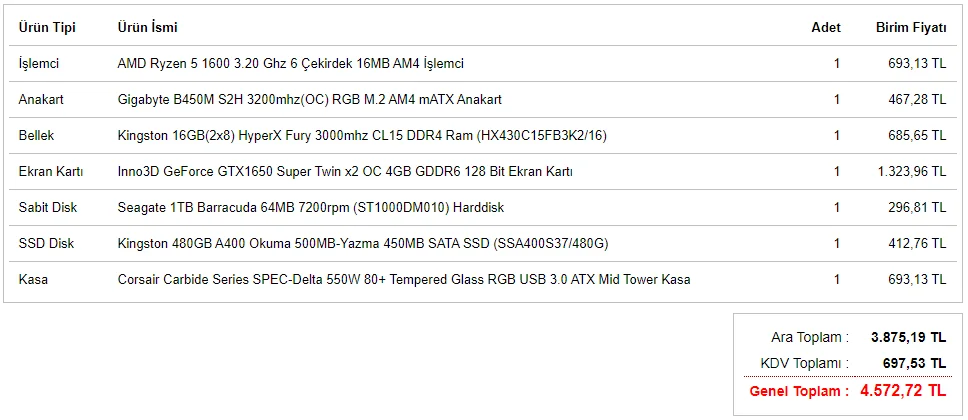Click the Adet column header
Viewport: 968px width, 420px height.
tap(825, 28)
